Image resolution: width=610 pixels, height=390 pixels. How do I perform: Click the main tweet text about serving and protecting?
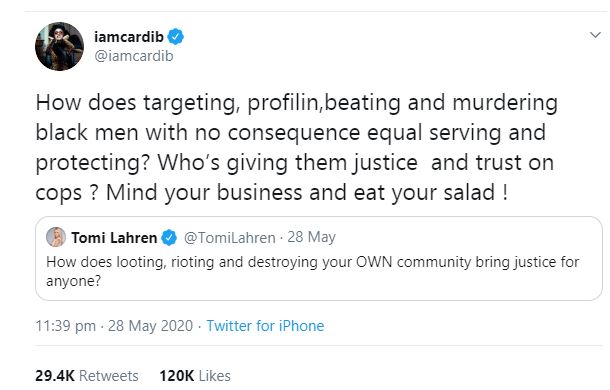click(296, 148)
